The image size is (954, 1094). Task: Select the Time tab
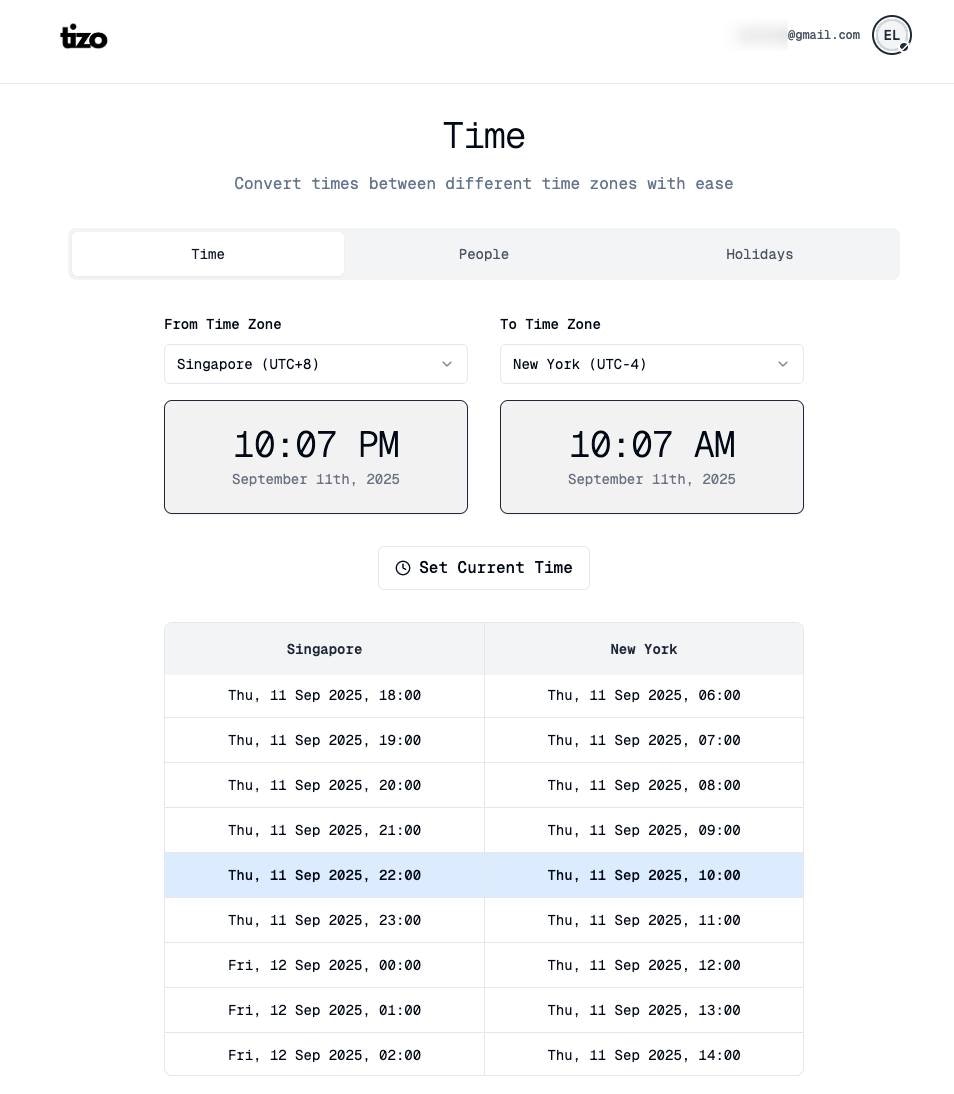[208, 254]
